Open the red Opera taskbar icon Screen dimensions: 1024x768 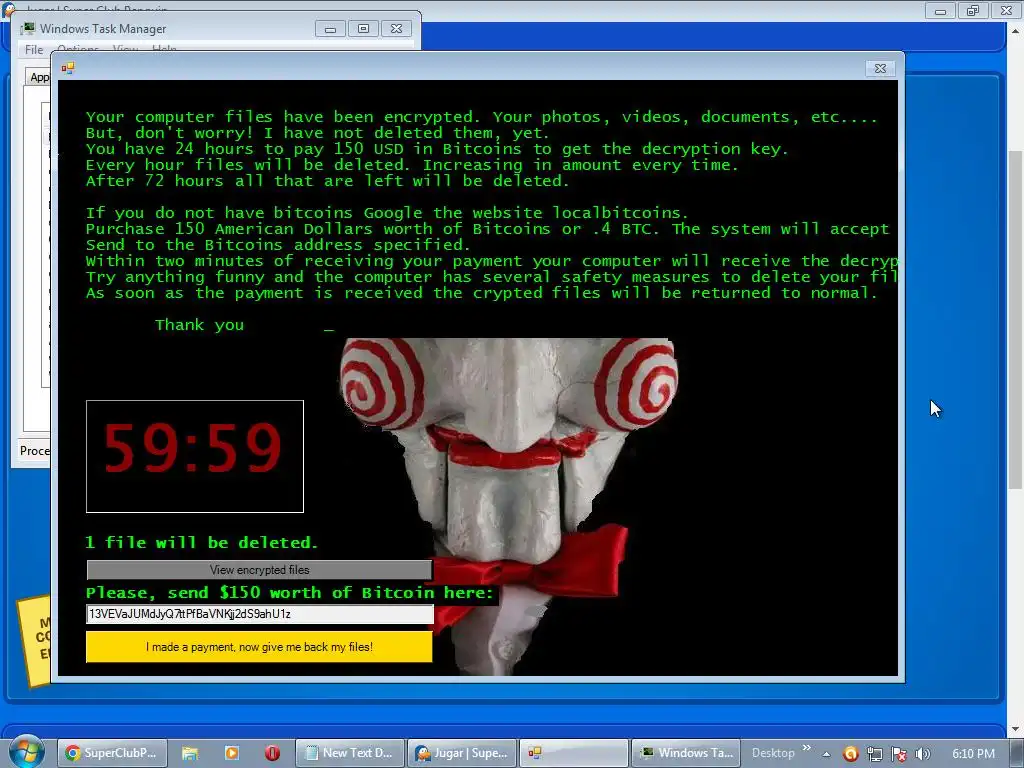pyautogui.click(x=272, y=753)
